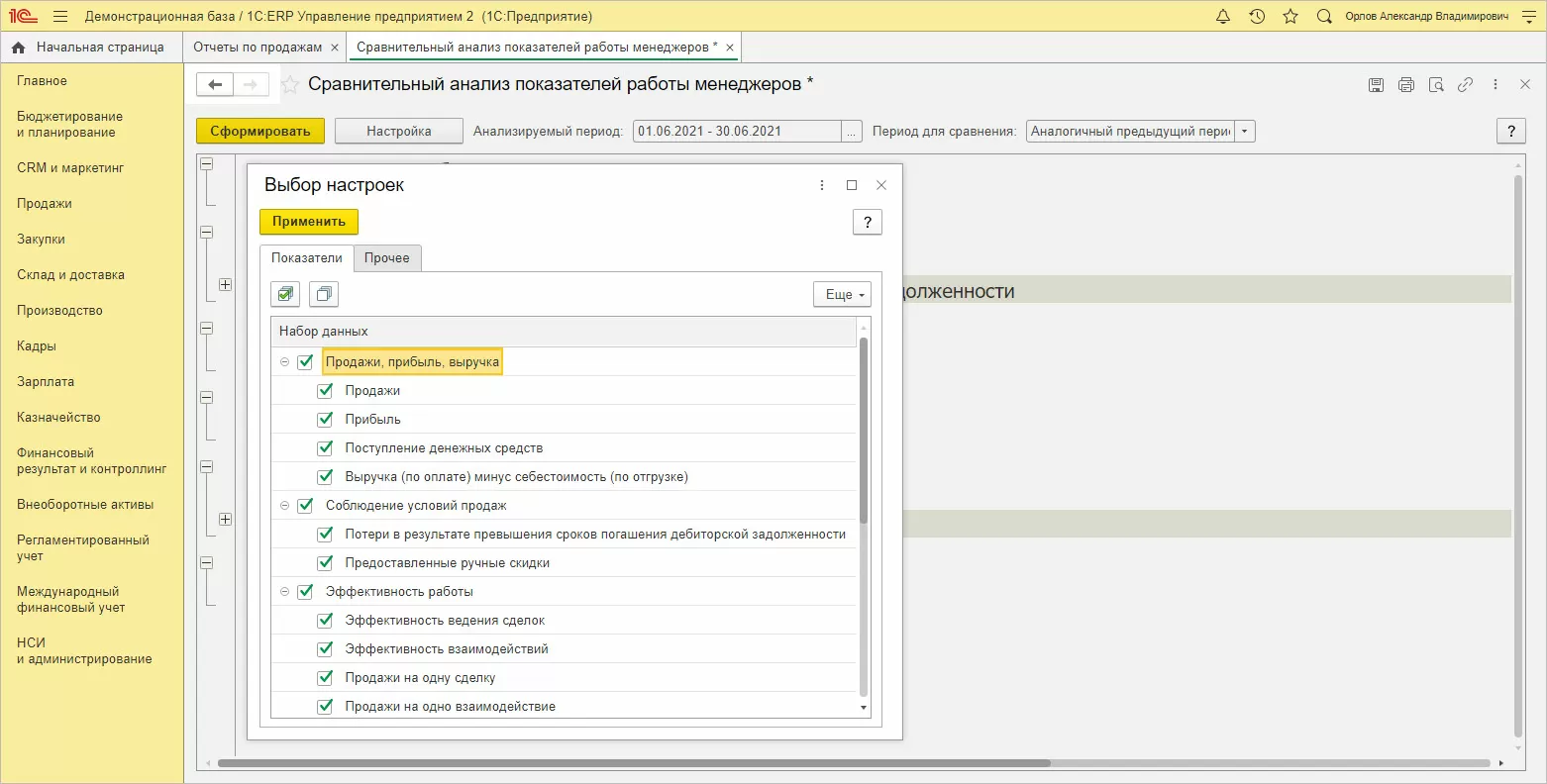The image size is (1547, 784).
Task: Switch to Отчеты по продажам tab
Action: (x=258, y=48)
